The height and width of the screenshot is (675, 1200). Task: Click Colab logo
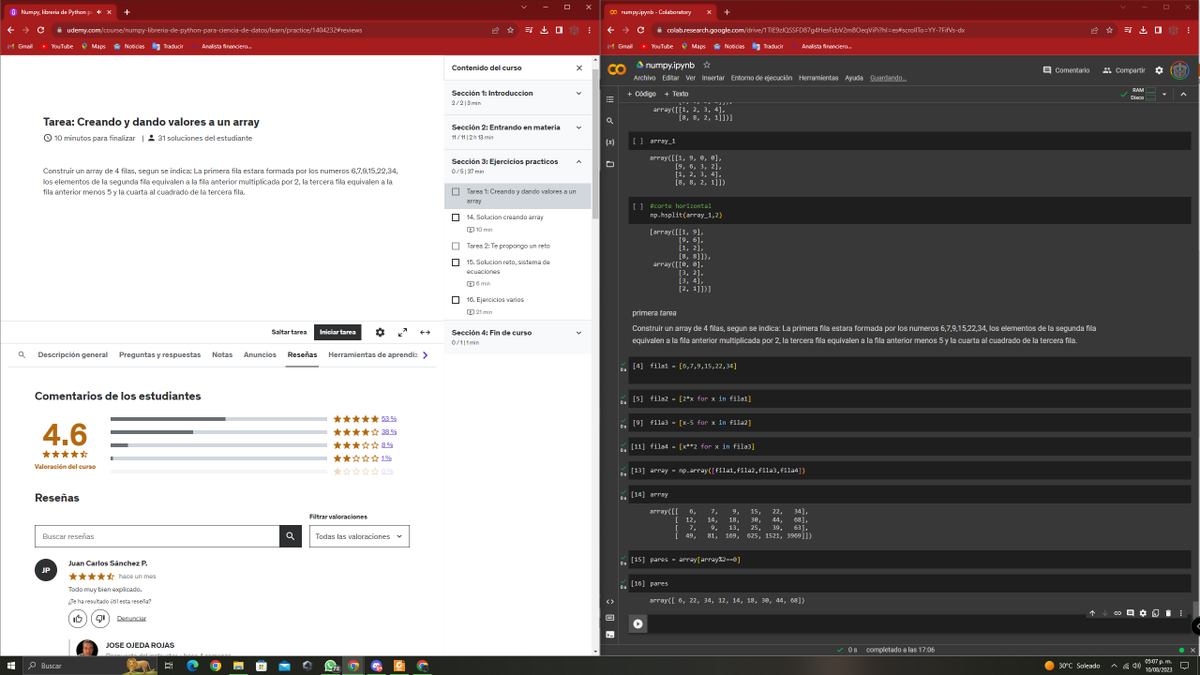pyautogui.click(x=617, y=70)
